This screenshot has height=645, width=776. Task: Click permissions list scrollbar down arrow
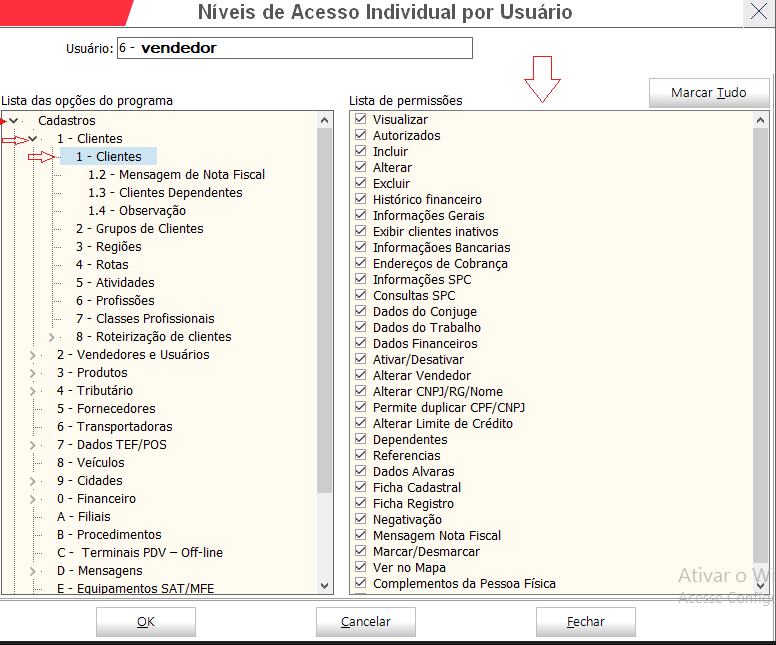click(x=761, y=586)
